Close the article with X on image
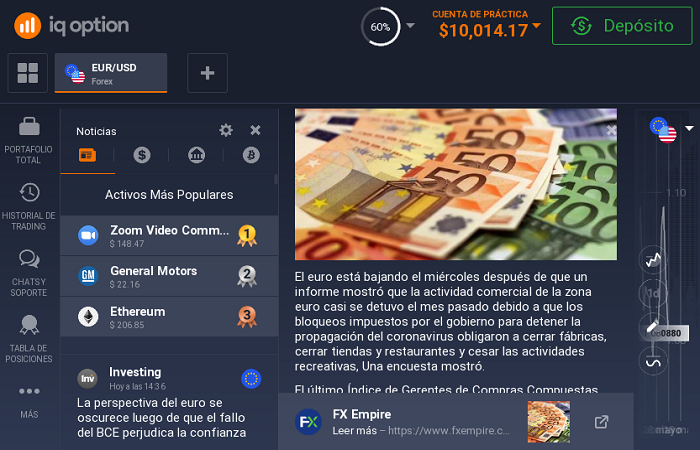The height and width of the screenshot is (450, 700). 611,130
